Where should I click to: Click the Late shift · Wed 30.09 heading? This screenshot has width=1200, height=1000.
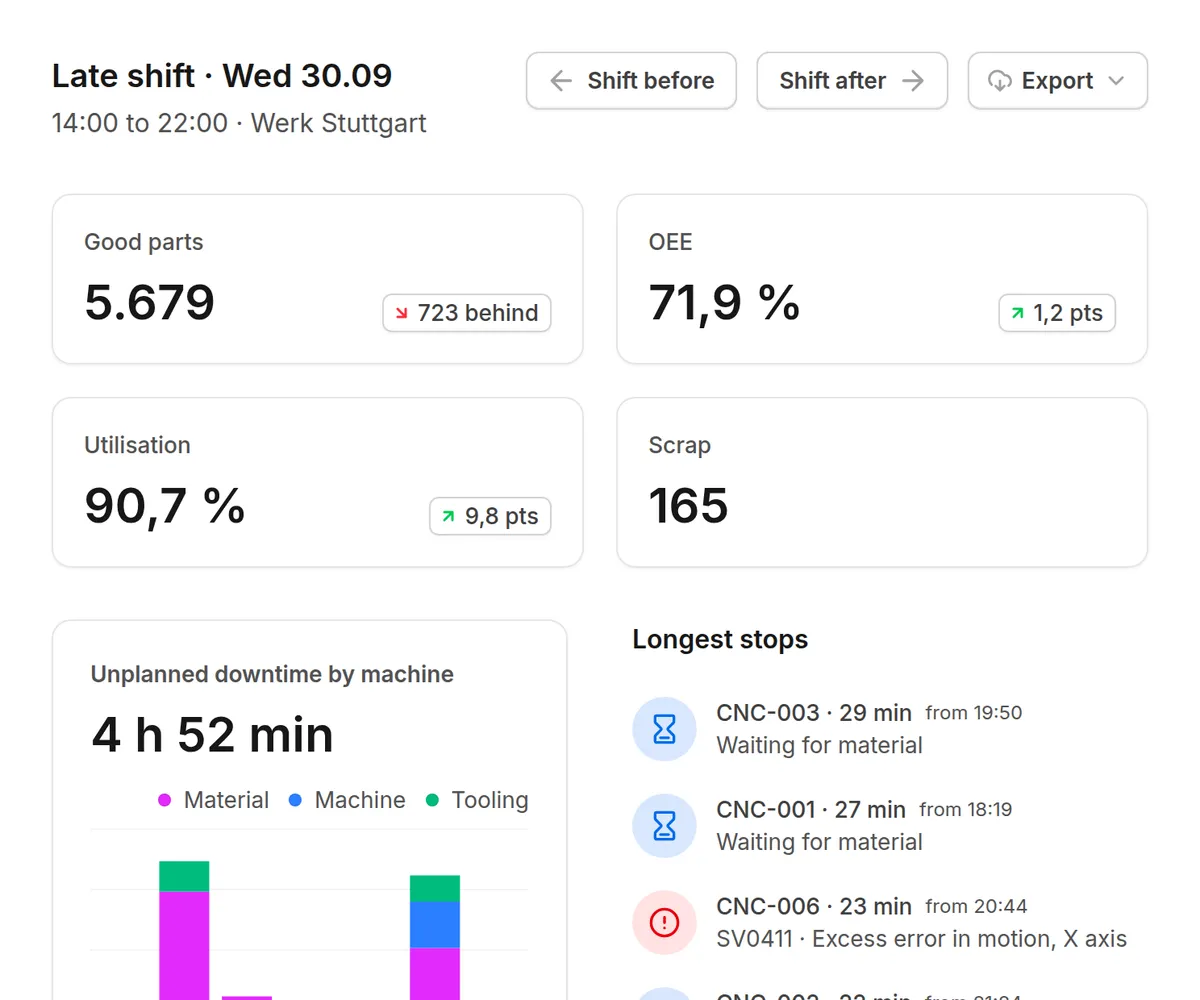coord(222,76)
